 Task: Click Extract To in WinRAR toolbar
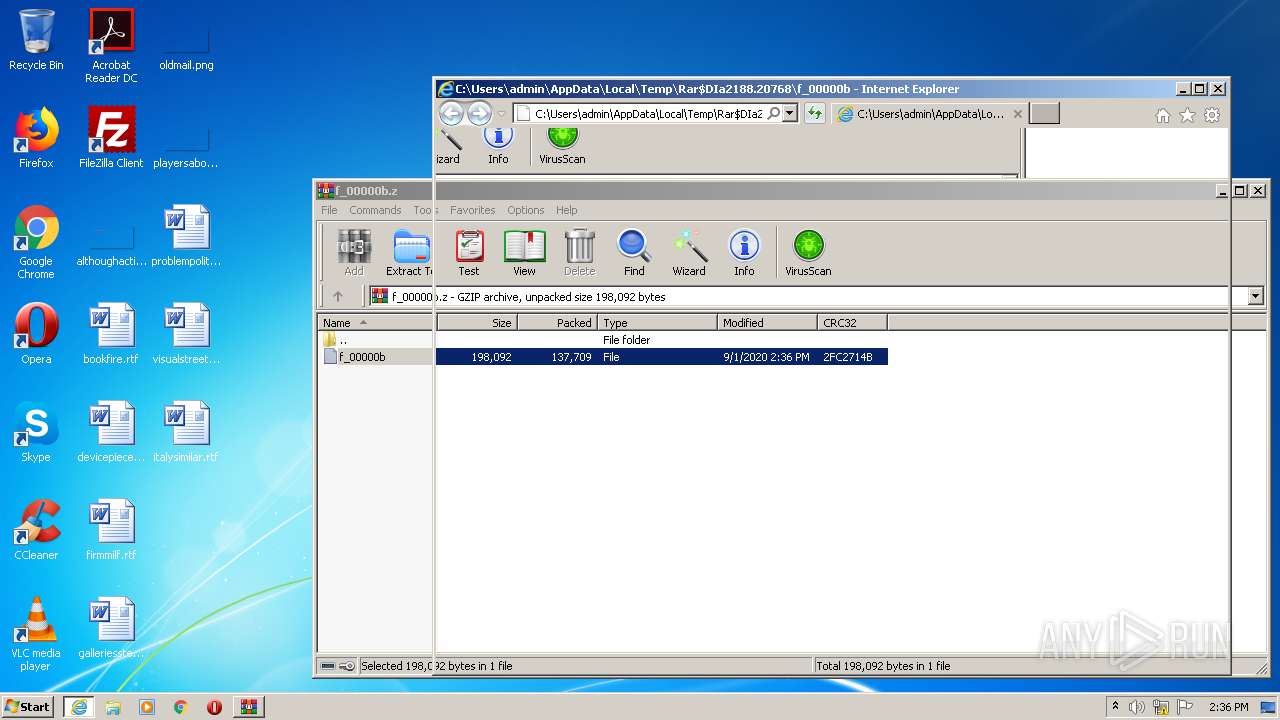pyautogui.click(x=410, y=252)
